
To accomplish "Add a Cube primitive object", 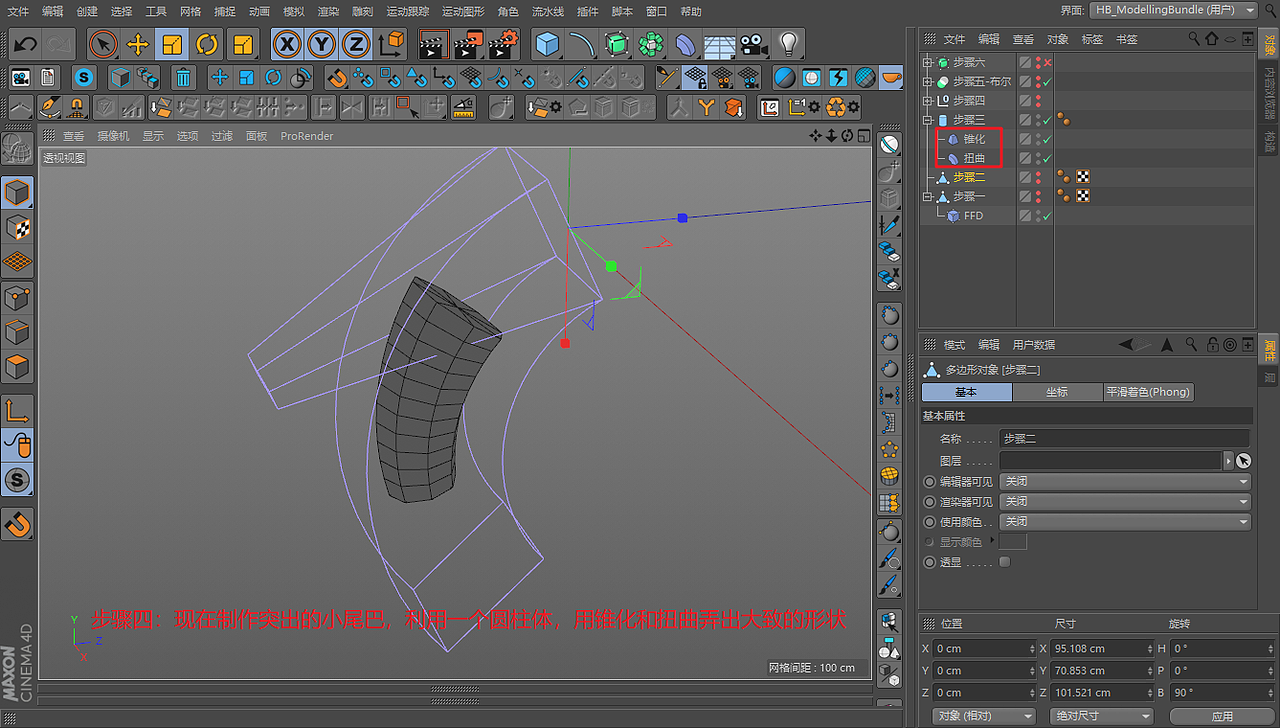I will click(546, 44).
